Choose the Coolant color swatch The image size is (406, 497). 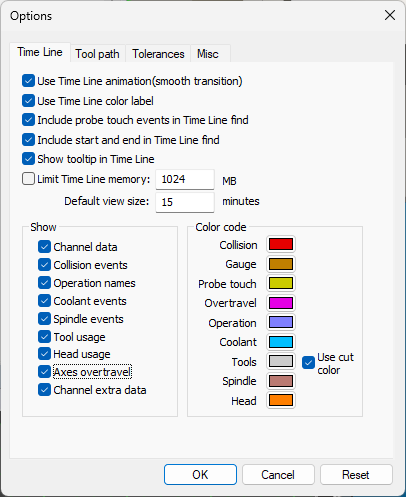point(281,342)
